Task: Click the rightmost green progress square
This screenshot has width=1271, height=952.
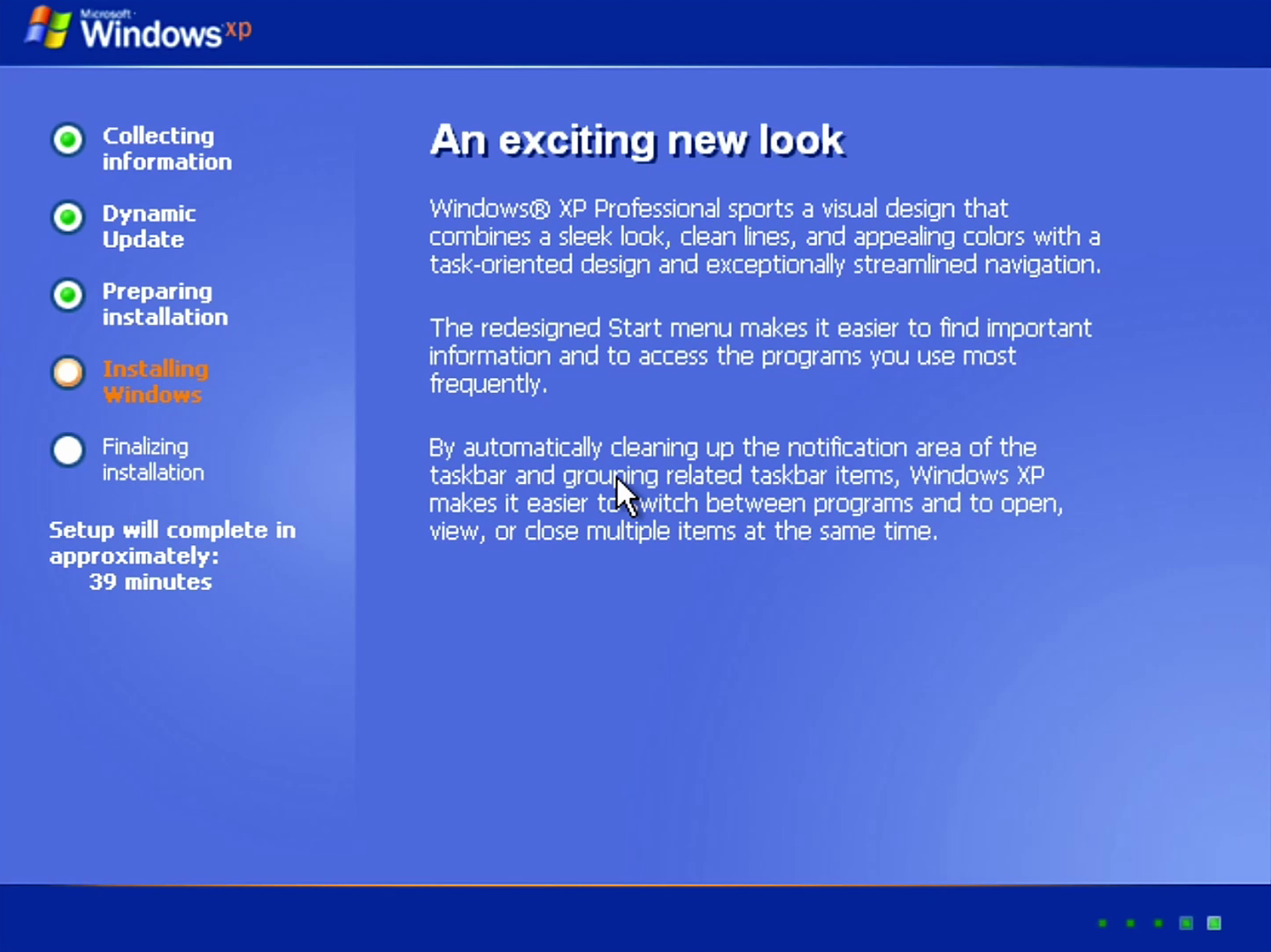Action: [1214, 923]
